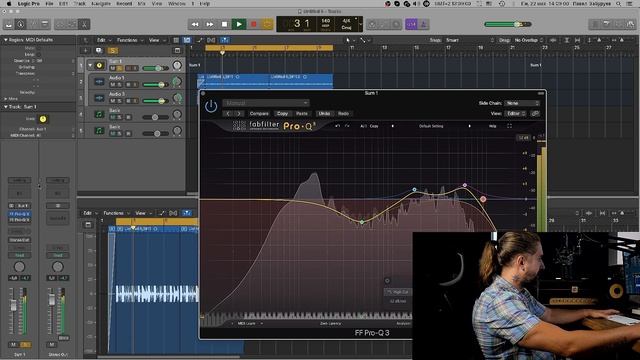The image size is (640, 360).
Task: Toggle the yellow Cycle button
Action: (267, 24)
